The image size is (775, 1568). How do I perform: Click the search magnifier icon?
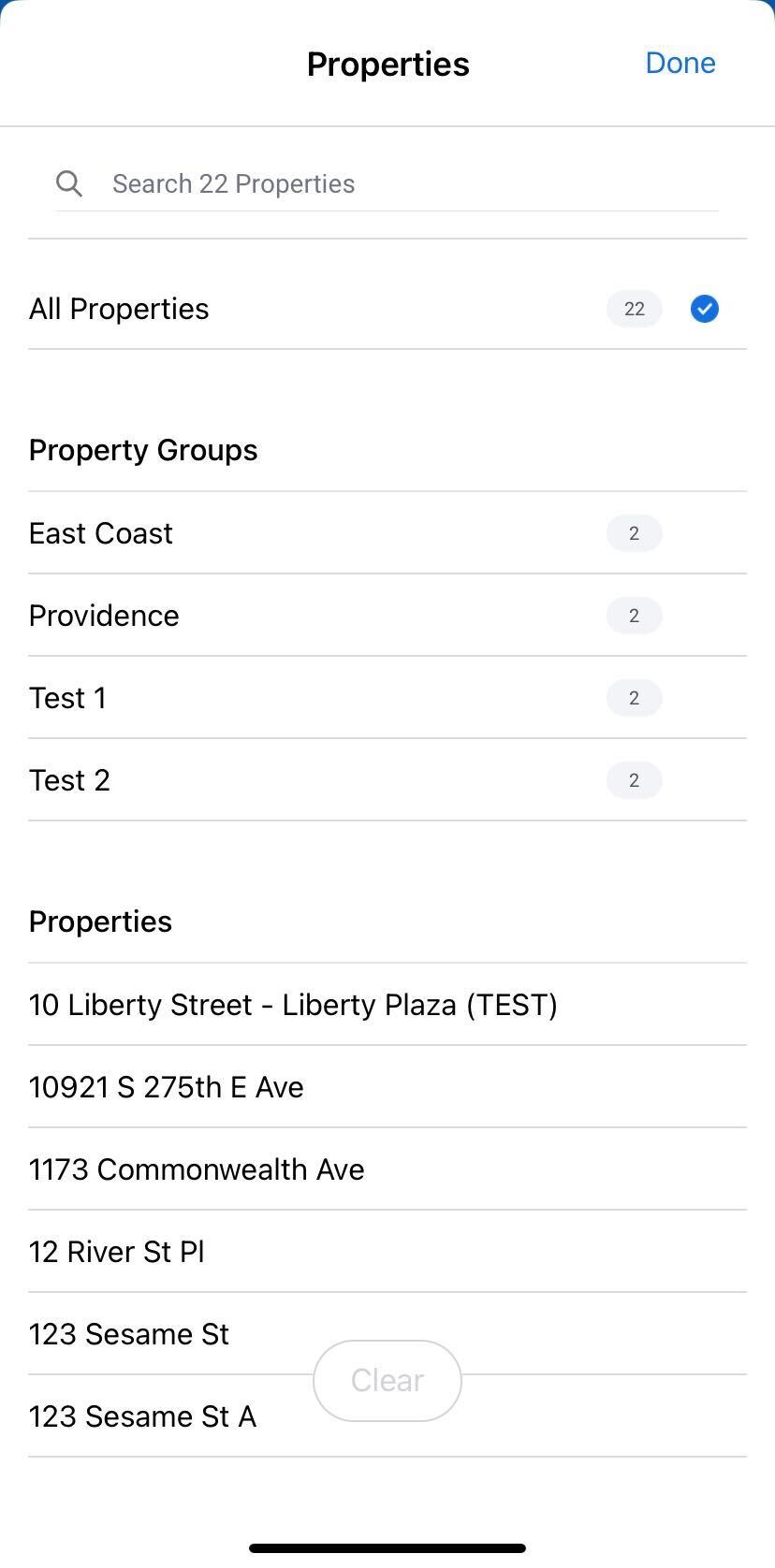tap(69, 183)
